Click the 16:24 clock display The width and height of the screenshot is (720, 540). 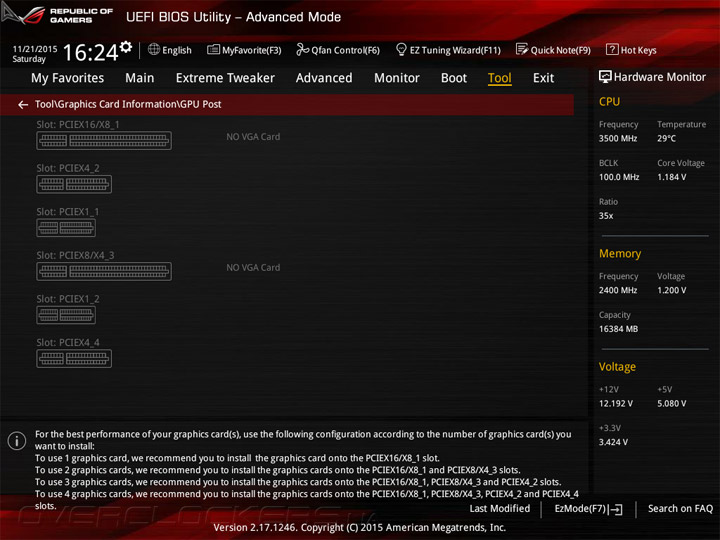[x=90, y=52]
